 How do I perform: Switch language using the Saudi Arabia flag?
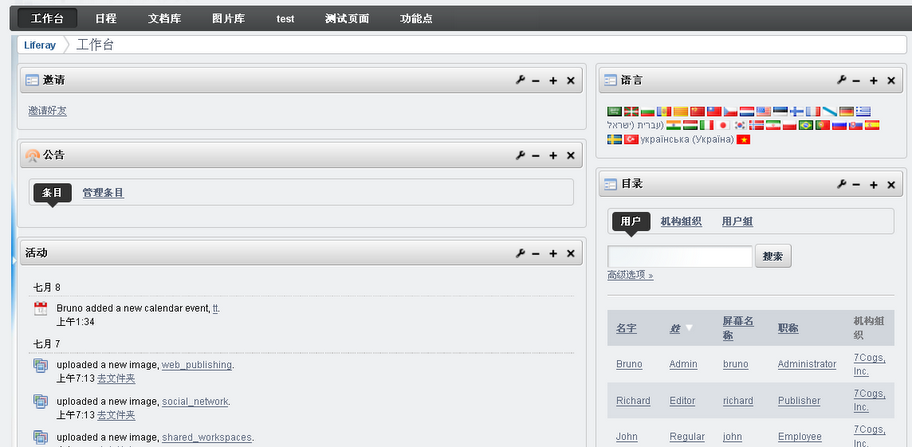pos(614,112)
